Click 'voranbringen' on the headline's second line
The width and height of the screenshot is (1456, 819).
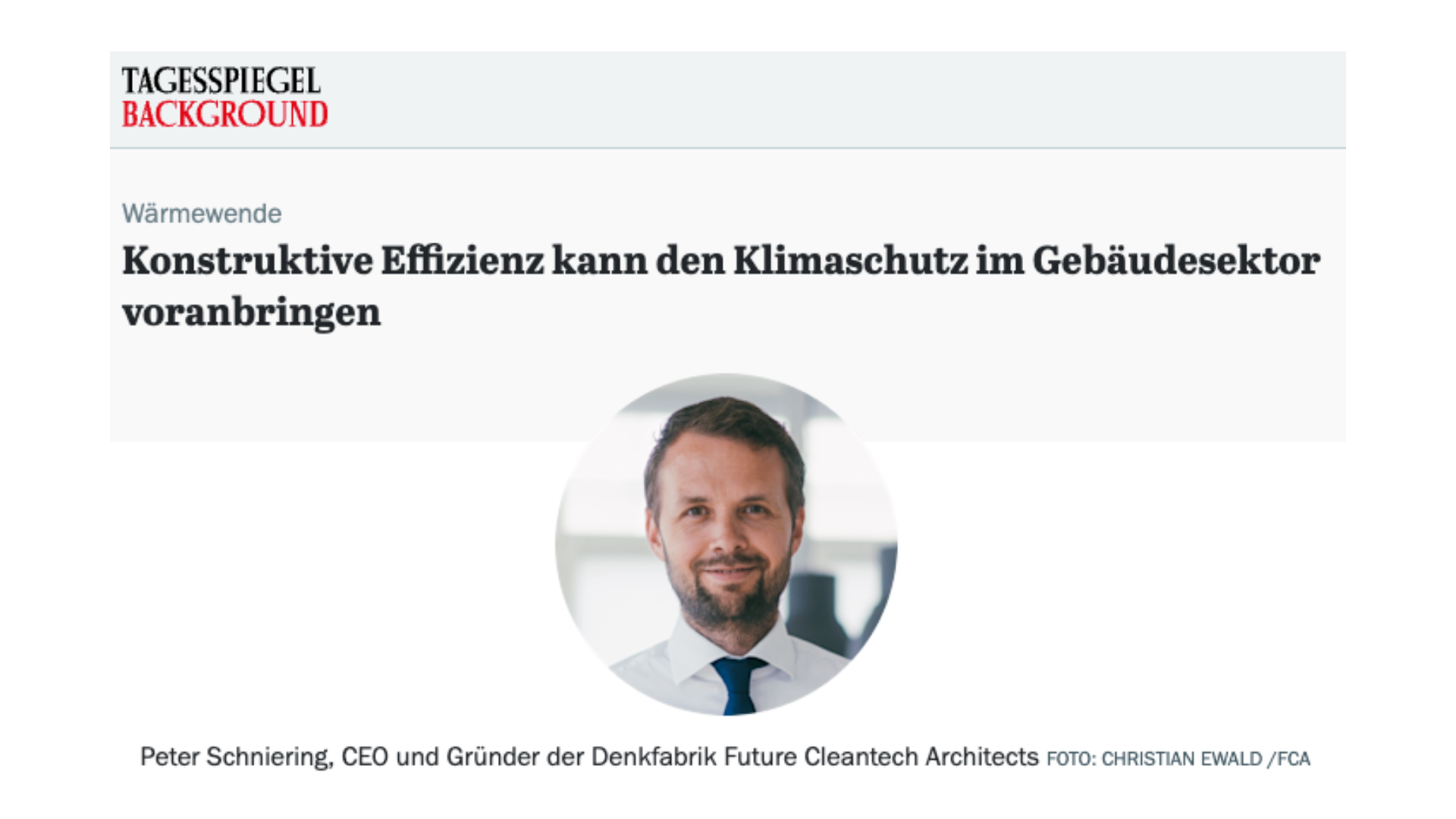[251, 312]
